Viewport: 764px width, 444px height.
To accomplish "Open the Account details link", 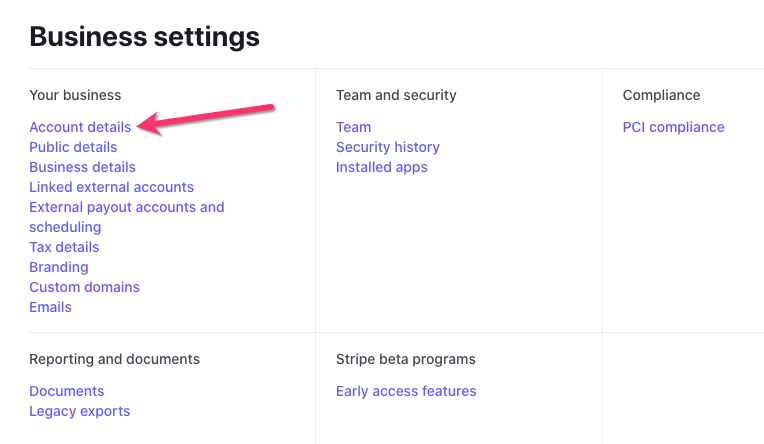I will pos(80,127).
